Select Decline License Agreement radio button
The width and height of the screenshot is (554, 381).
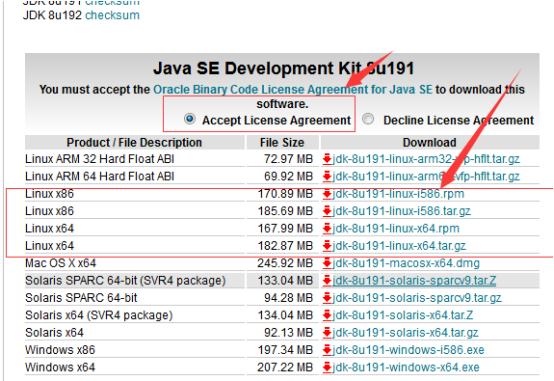[368, 119]
